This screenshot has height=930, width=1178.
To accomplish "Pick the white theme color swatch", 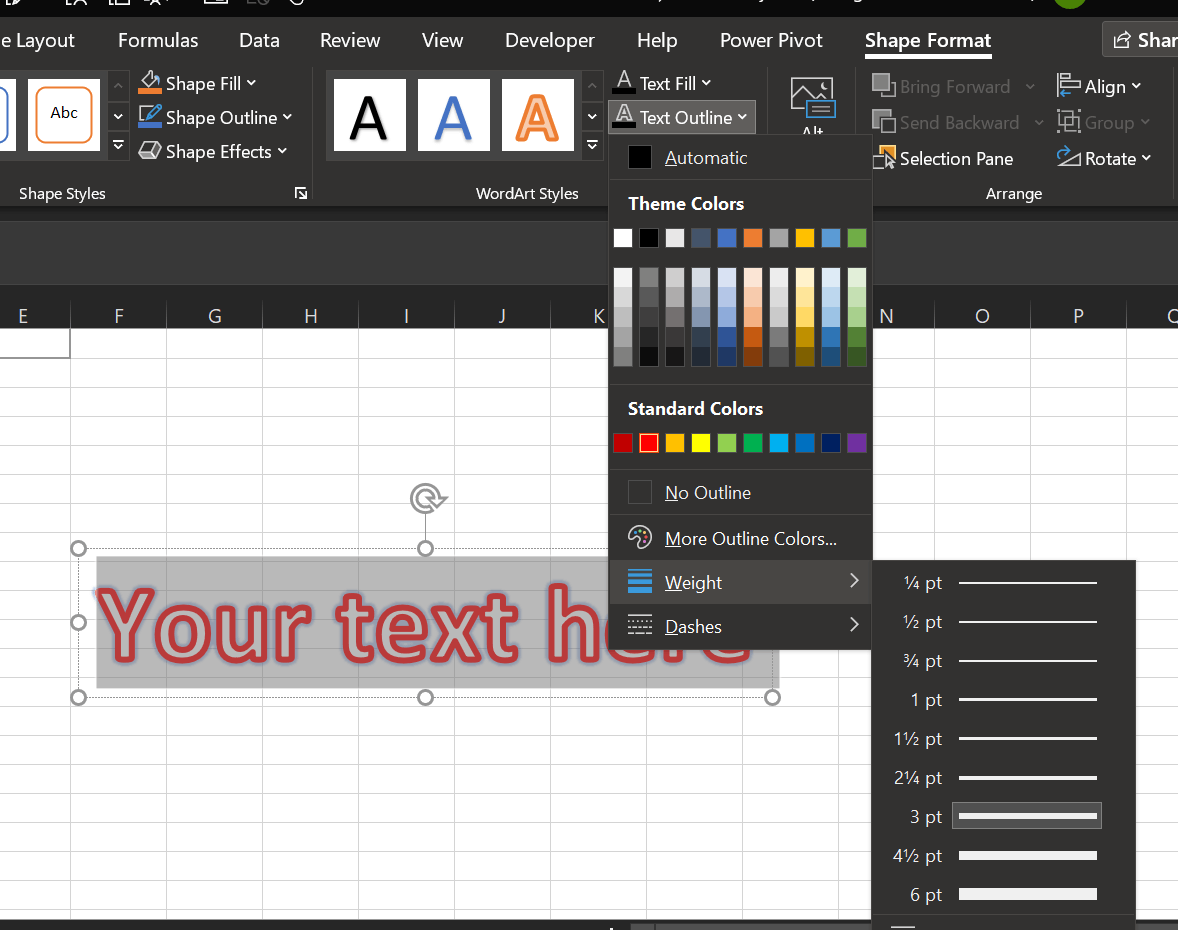I will coord(623,238).
